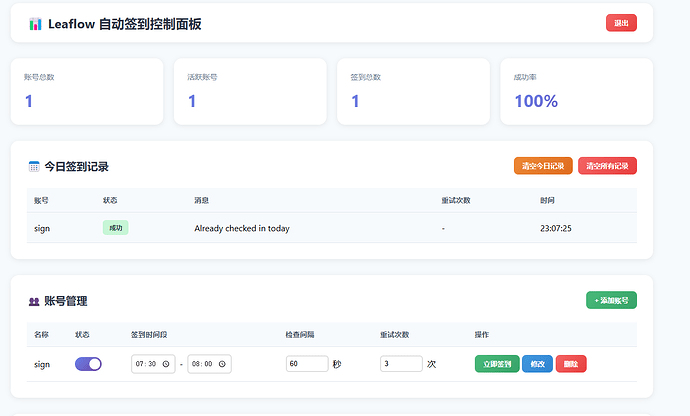This screenshot has width=690, height=416.
Task: Edit the sign account with blue 修改 button
Action: point(537,364)
